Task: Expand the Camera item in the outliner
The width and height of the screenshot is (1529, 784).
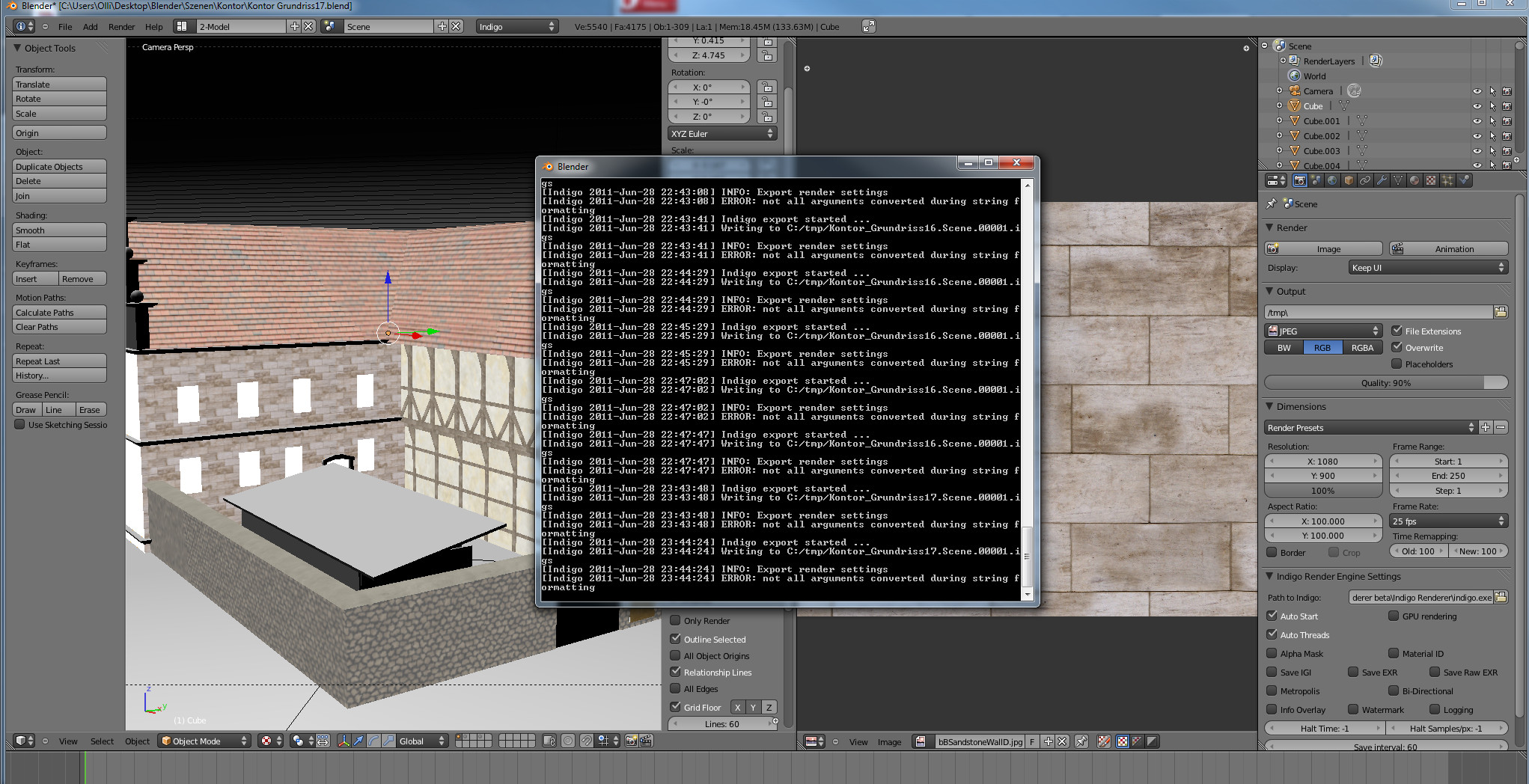Action: pyautogui.click(x=1280, y=91)
